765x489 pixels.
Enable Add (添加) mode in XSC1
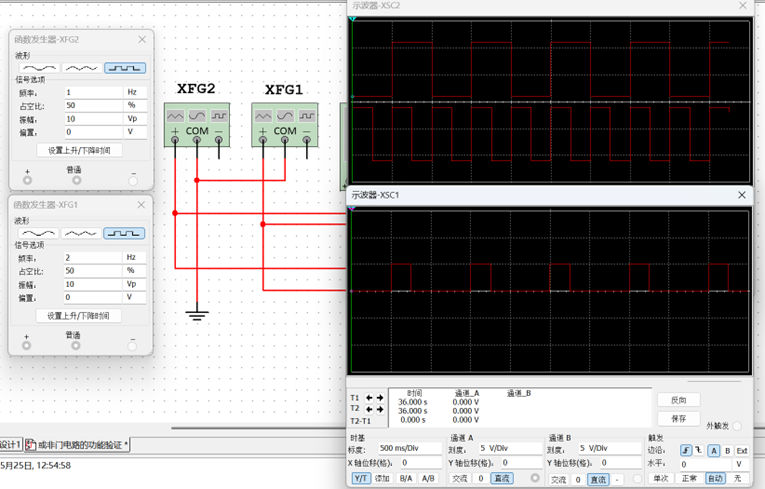tap(382, 479)
